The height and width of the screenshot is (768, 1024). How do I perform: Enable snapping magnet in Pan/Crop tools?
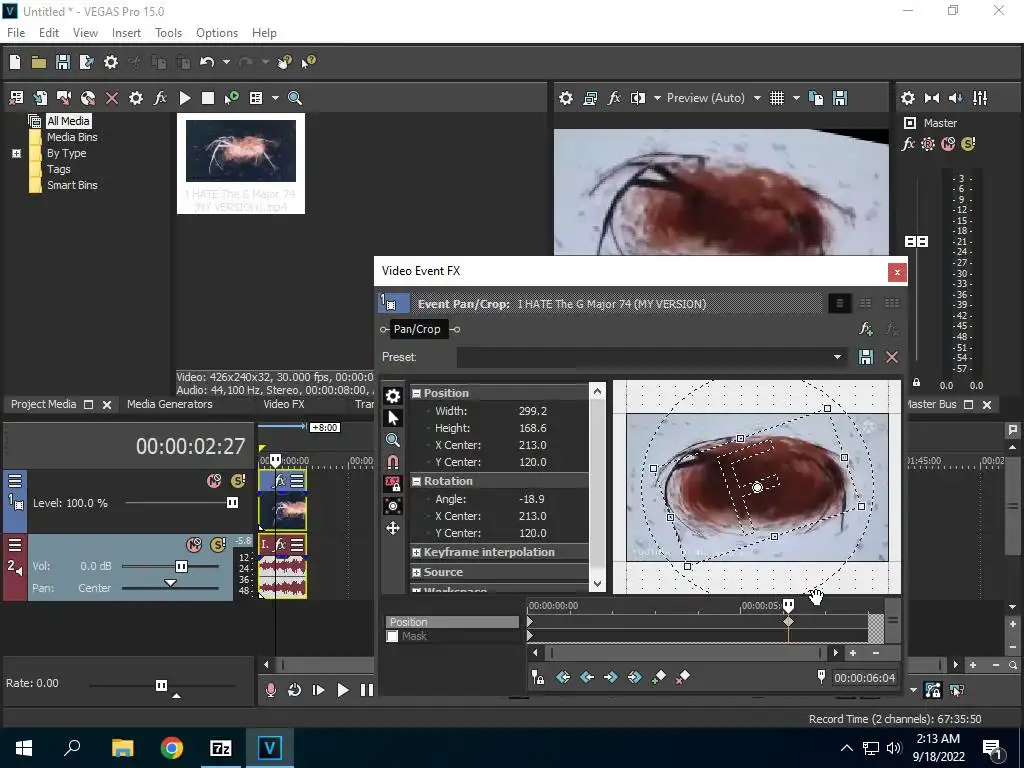tap(393, 462)
